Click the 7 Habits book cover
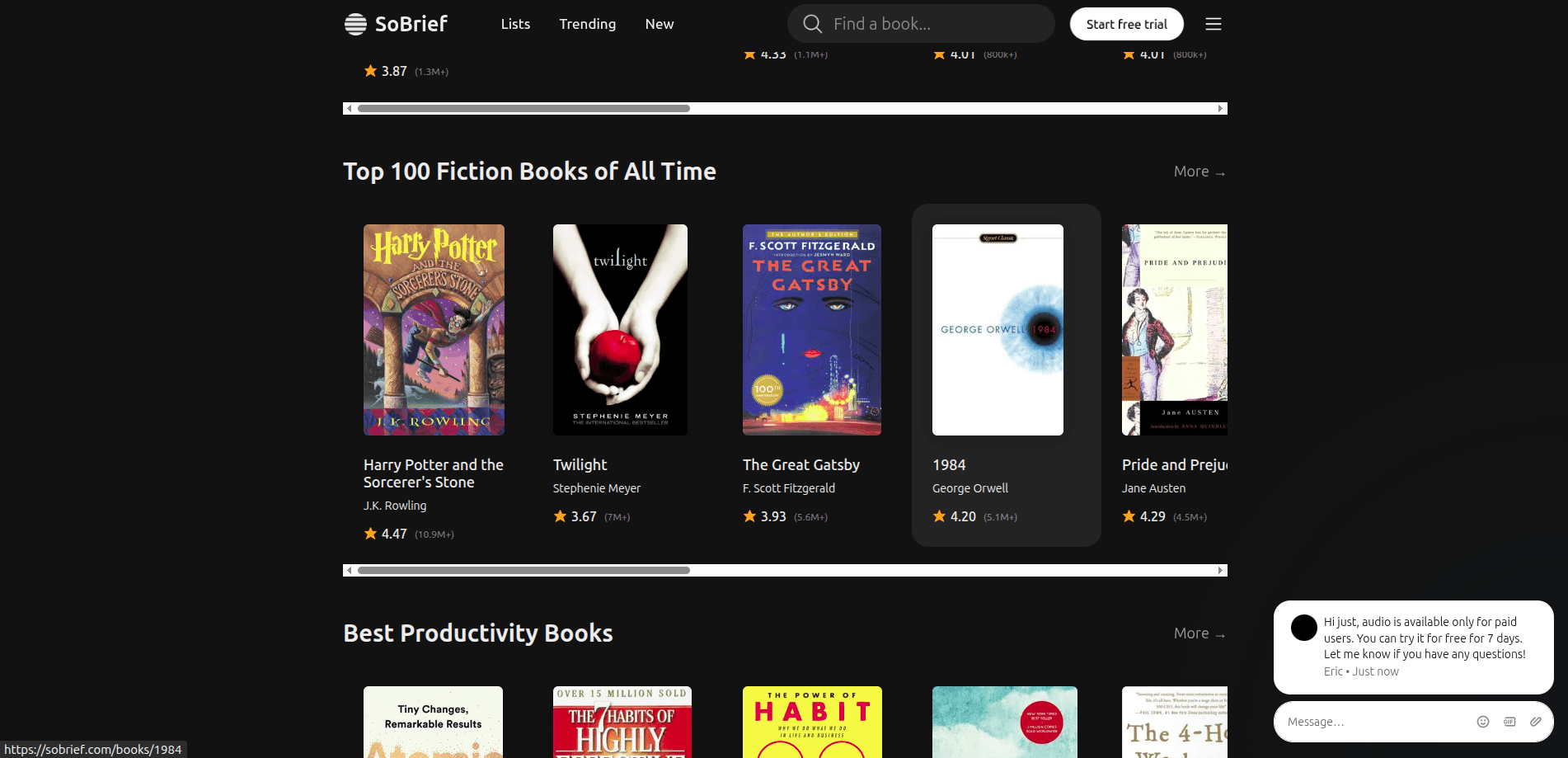The image size is (1568, 758). pos(622,722)
